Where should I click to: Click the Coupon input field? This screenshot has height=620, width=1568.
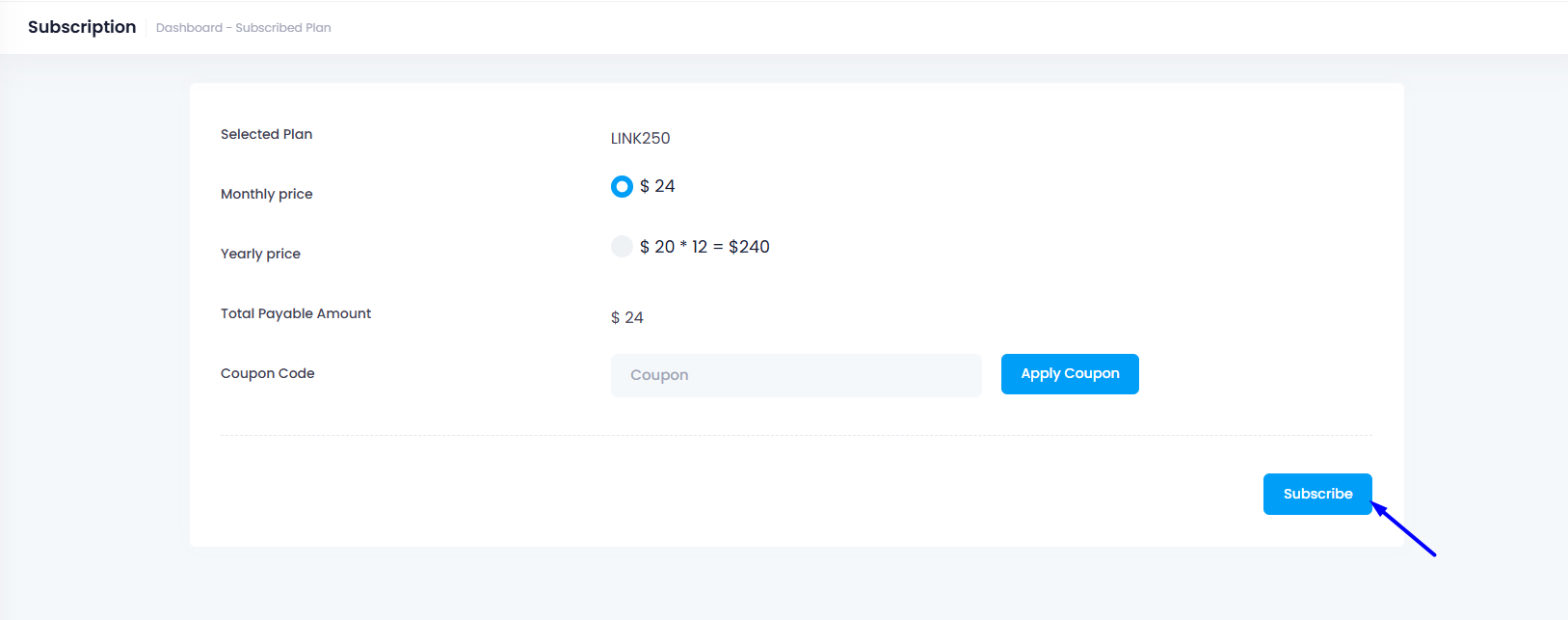coord(796,375)
